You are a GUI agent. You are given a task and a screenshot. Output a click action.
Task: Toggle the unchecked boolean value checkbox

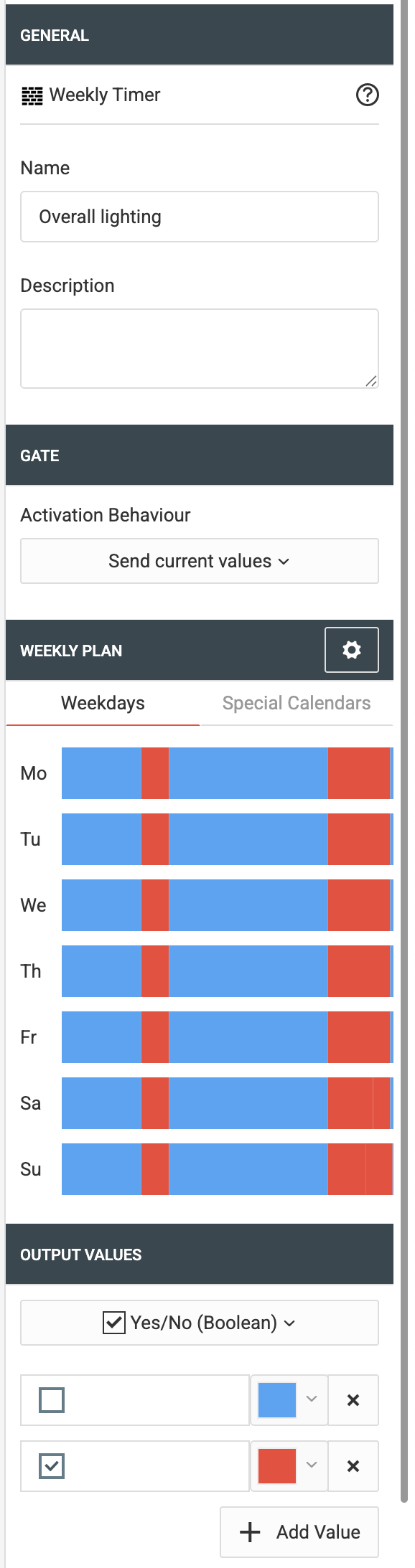(52, 1399)
